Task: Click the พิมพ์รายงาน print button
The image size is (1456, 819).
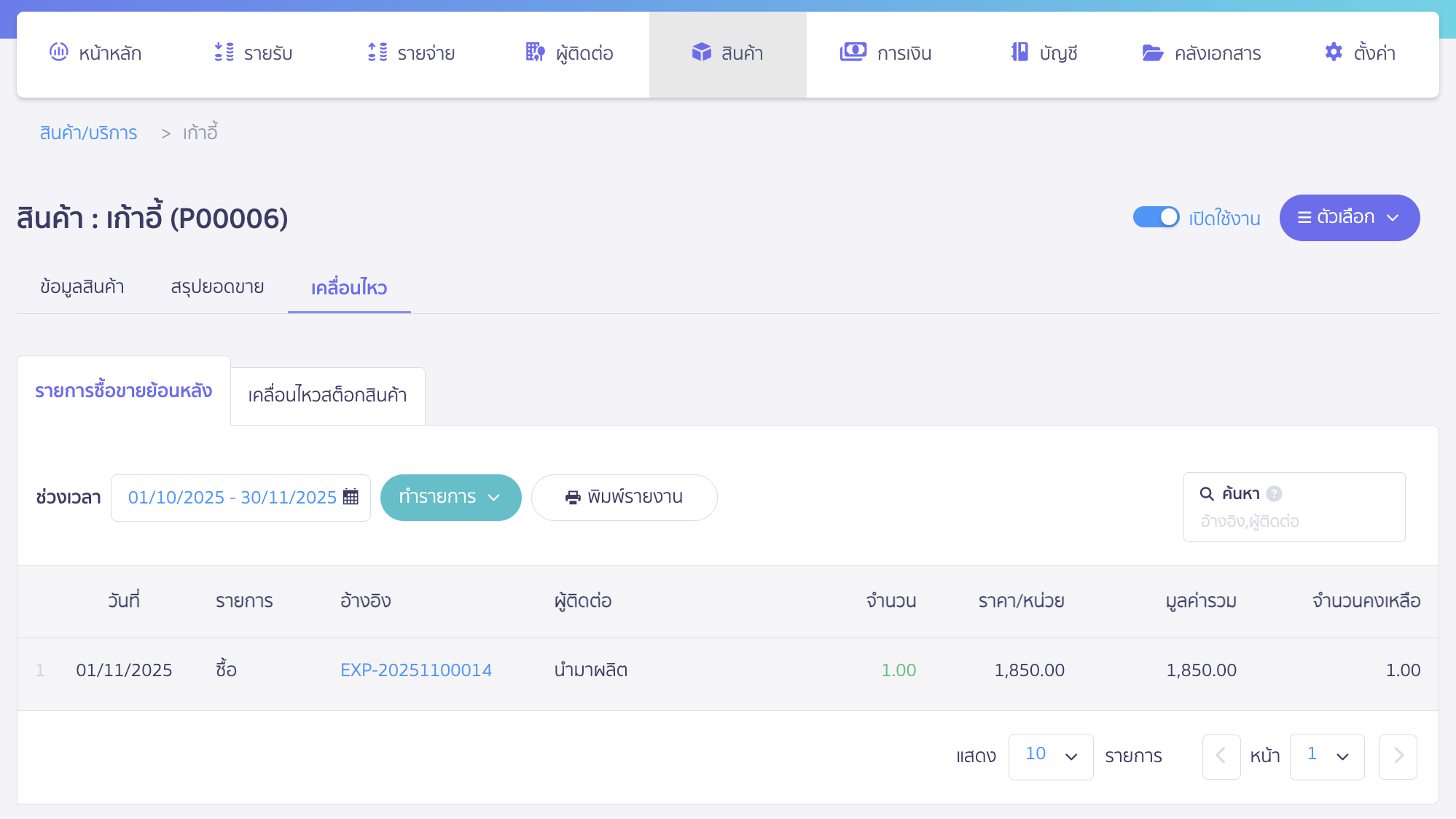Action: click(x=624, y=497)
